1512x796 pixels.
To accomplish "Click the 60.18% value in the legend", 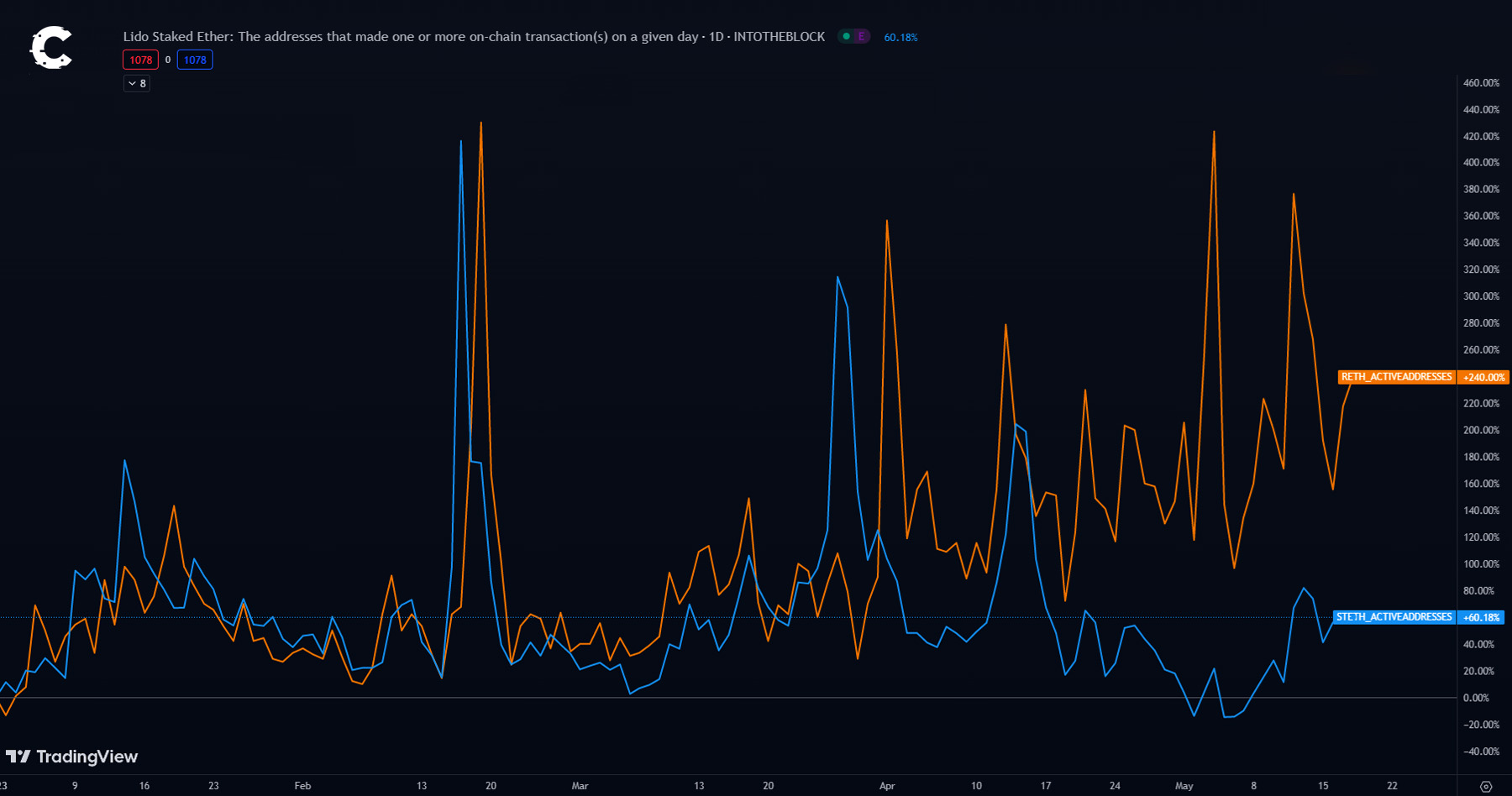I will pos(900,38).
